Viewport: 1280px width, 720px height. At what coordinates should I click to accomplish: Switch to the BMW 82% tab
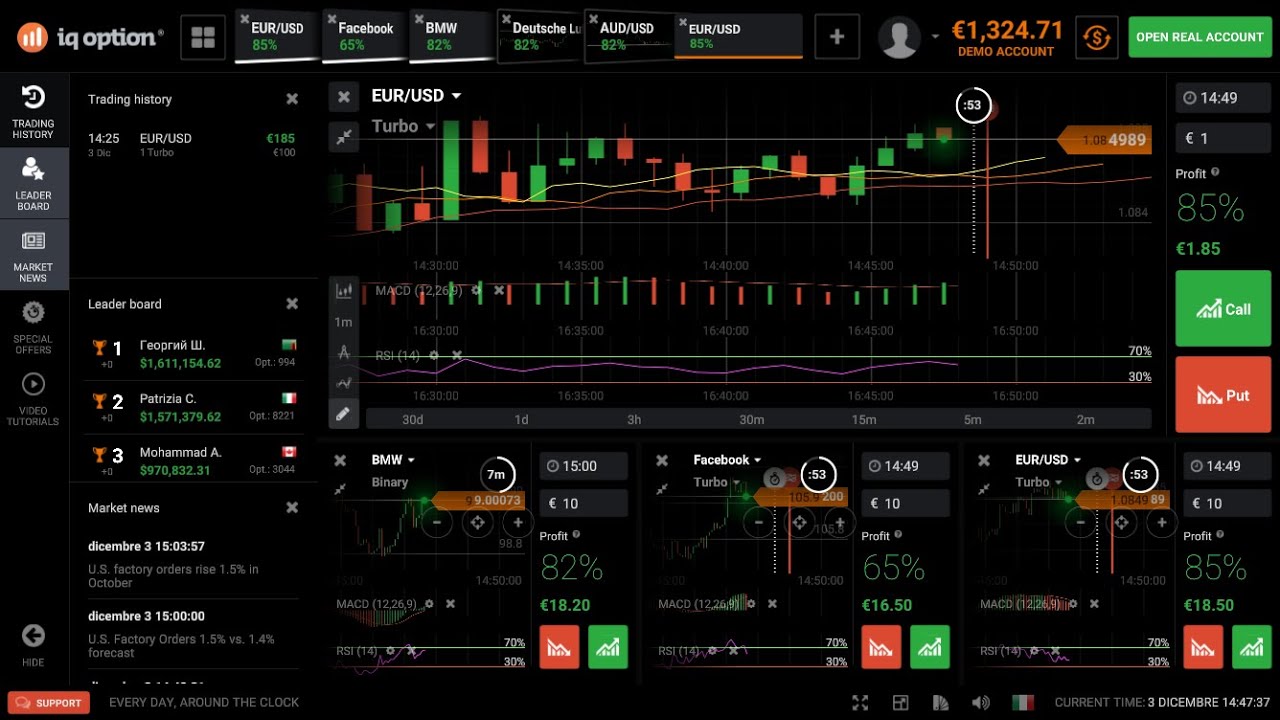click(x=451, y=36)
